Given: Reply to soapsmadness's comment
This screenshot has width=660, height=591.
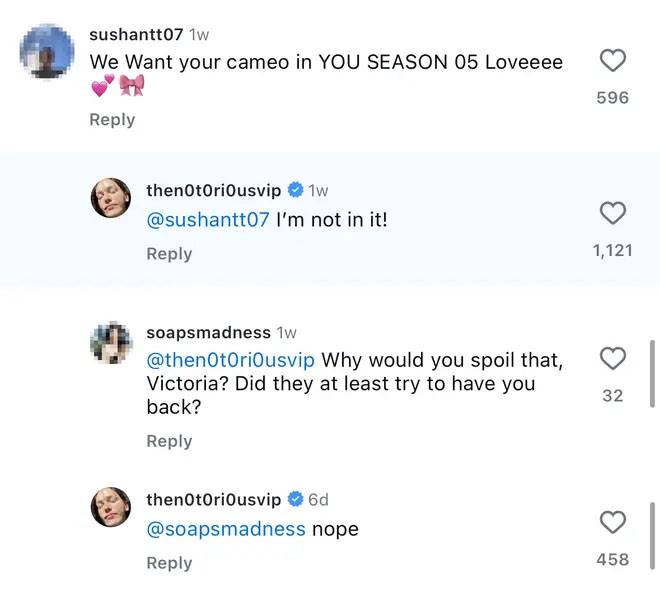Looking at the screenshot, I should pyautogui.click(x=169, y=441).
